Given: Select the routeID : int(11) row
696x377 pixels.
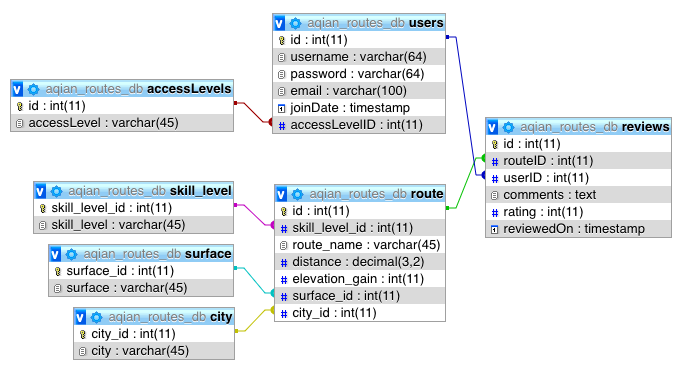Looking at the screenshot, I should pos(578,161).
